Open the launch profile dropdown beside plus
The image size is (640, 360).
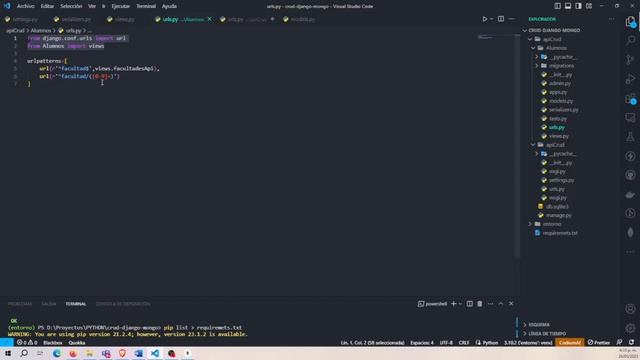coord(460,304)
